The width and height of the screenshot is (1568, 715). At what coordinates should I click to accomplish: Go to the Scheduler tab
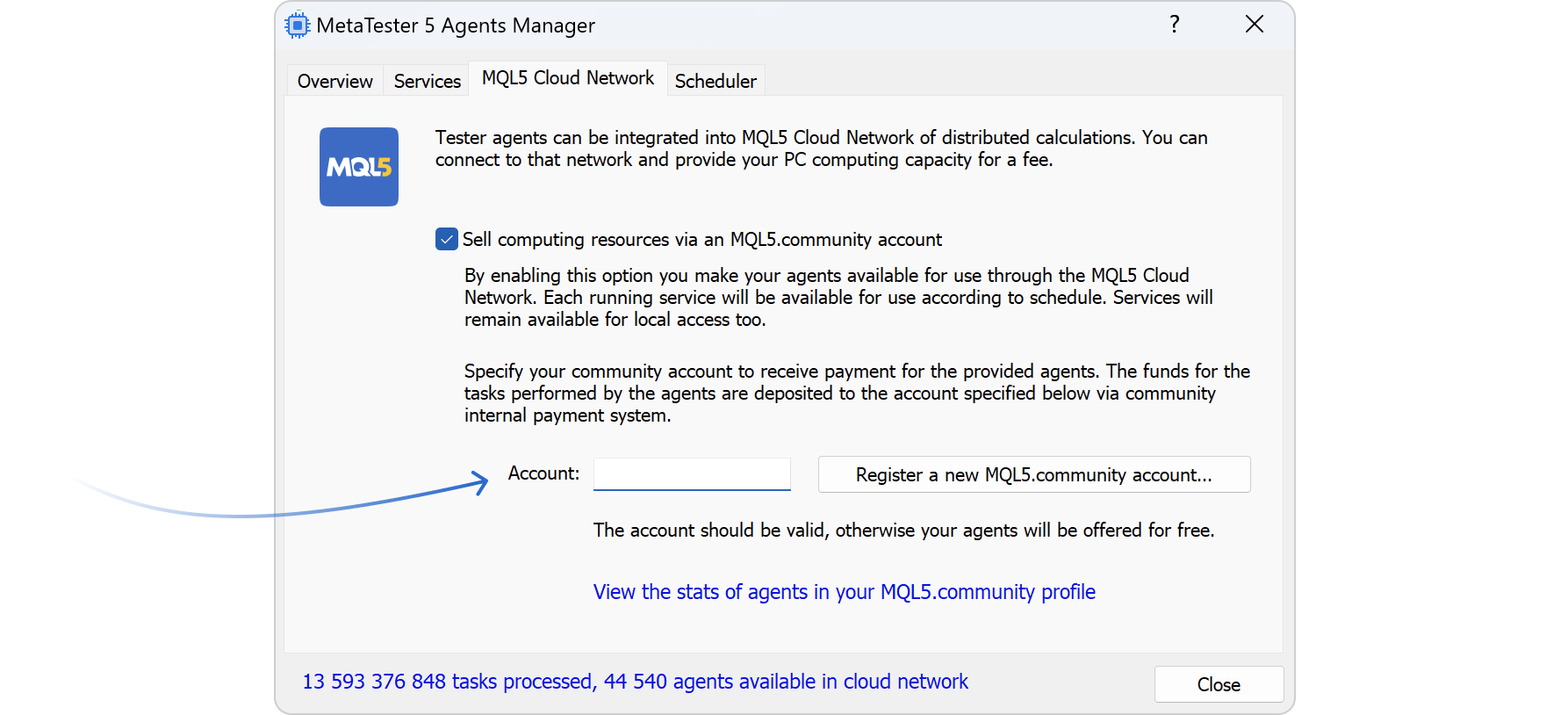point(716,81)
